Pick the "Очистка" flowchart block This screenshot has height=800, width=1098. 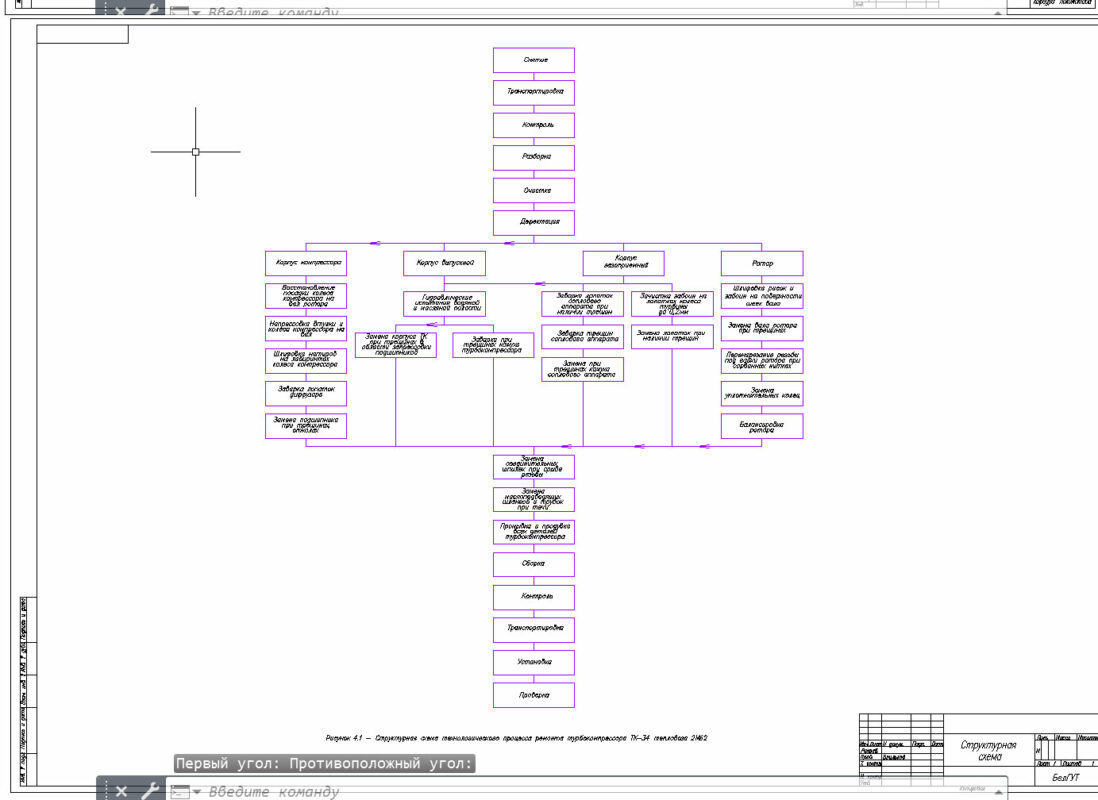[534, 189]
